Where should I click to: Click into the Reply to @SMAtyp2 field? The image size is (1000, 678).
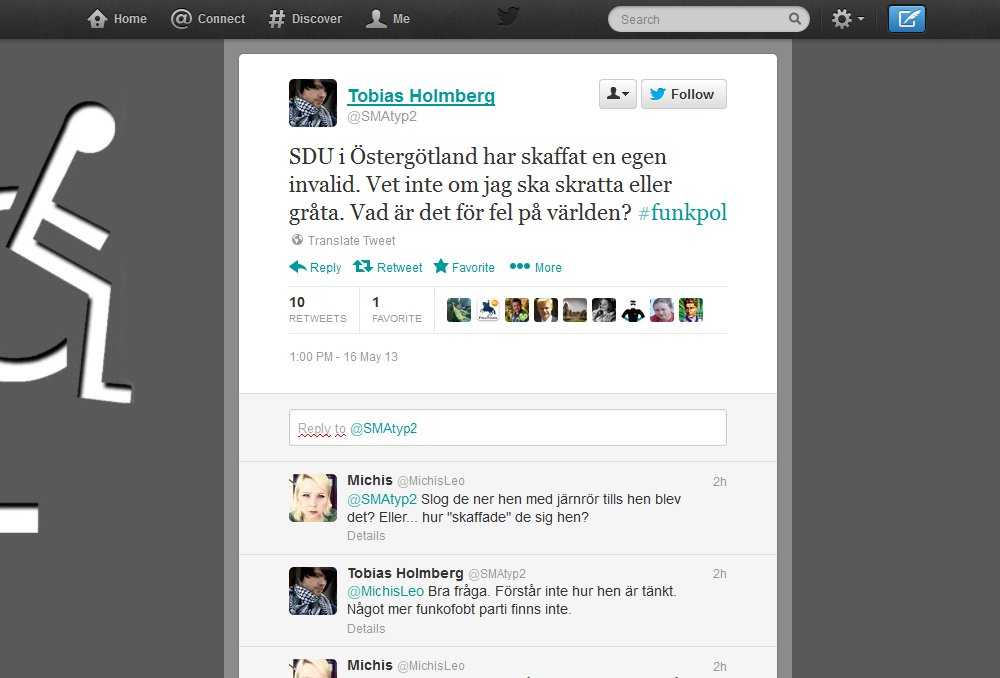tap(508, 427)
